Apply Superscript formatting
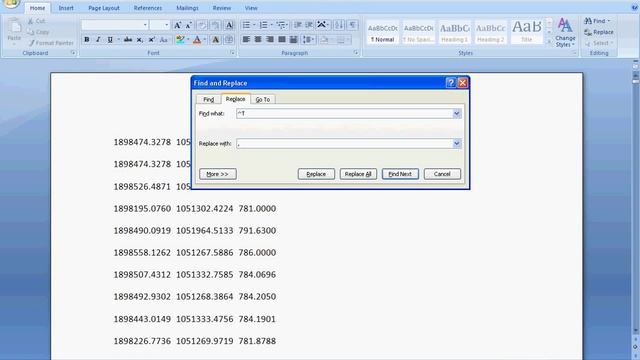Image resolution: width=640 pixels, height=360 pixels. tap(151, 40)
